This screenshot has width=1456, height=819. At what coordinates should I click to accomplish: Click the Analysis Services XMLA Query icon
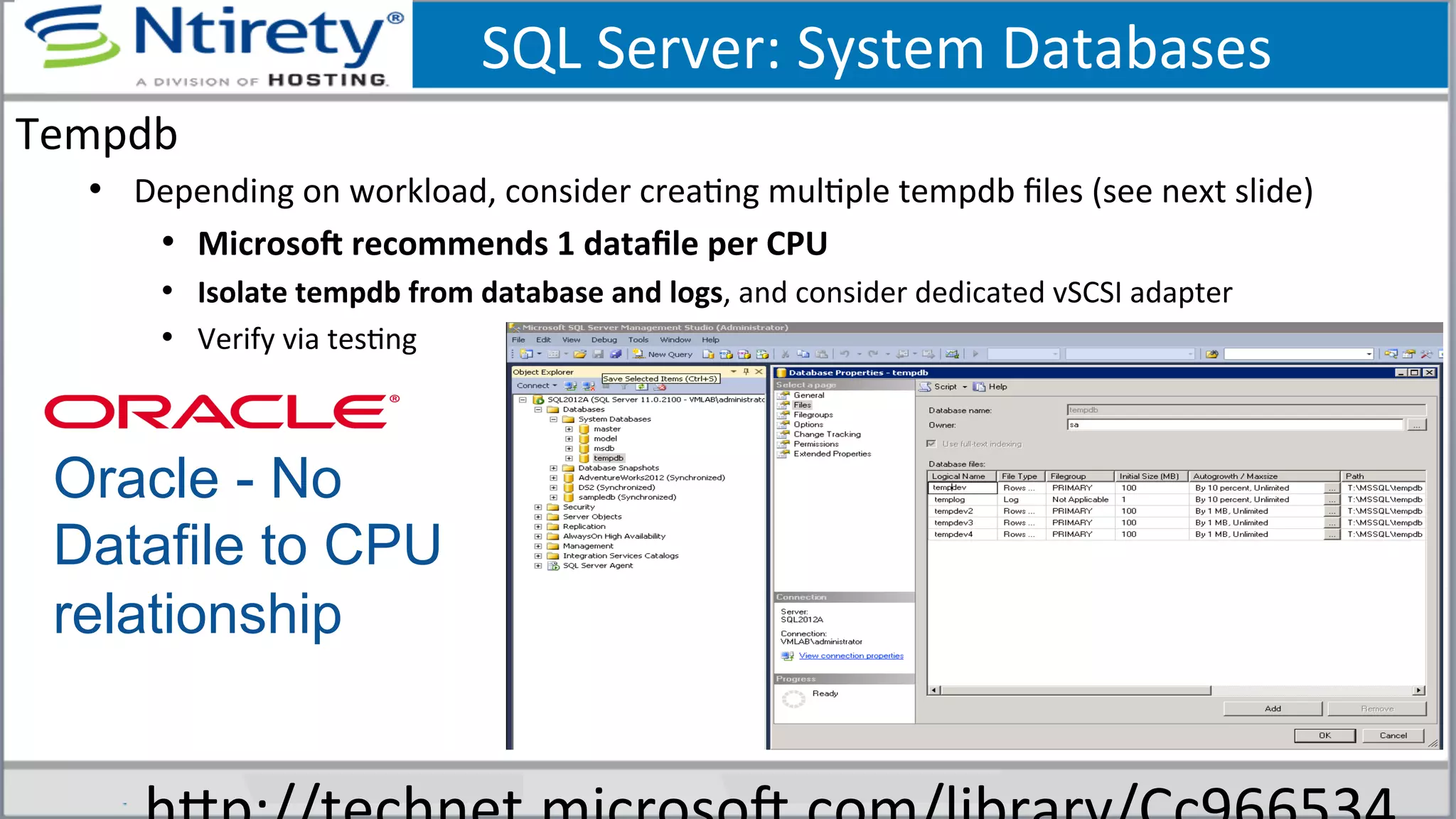(762, 354)
